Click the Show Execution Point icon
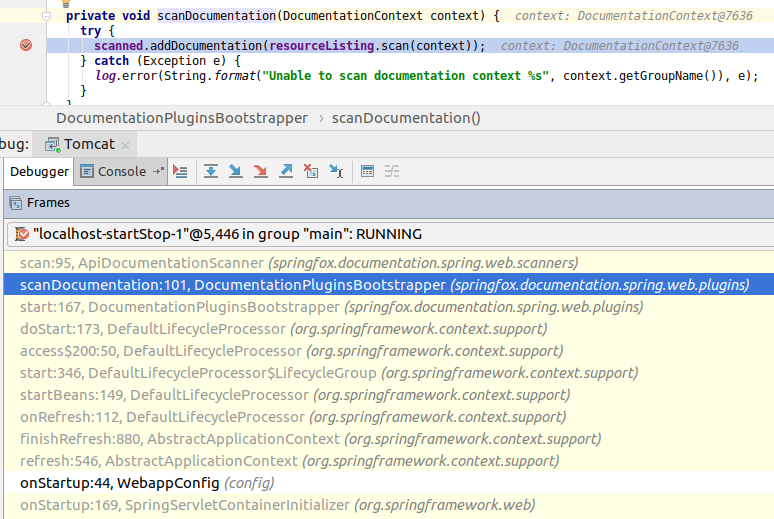The height and width of the screenshot is (519, 774). click(x=180, y=171)
